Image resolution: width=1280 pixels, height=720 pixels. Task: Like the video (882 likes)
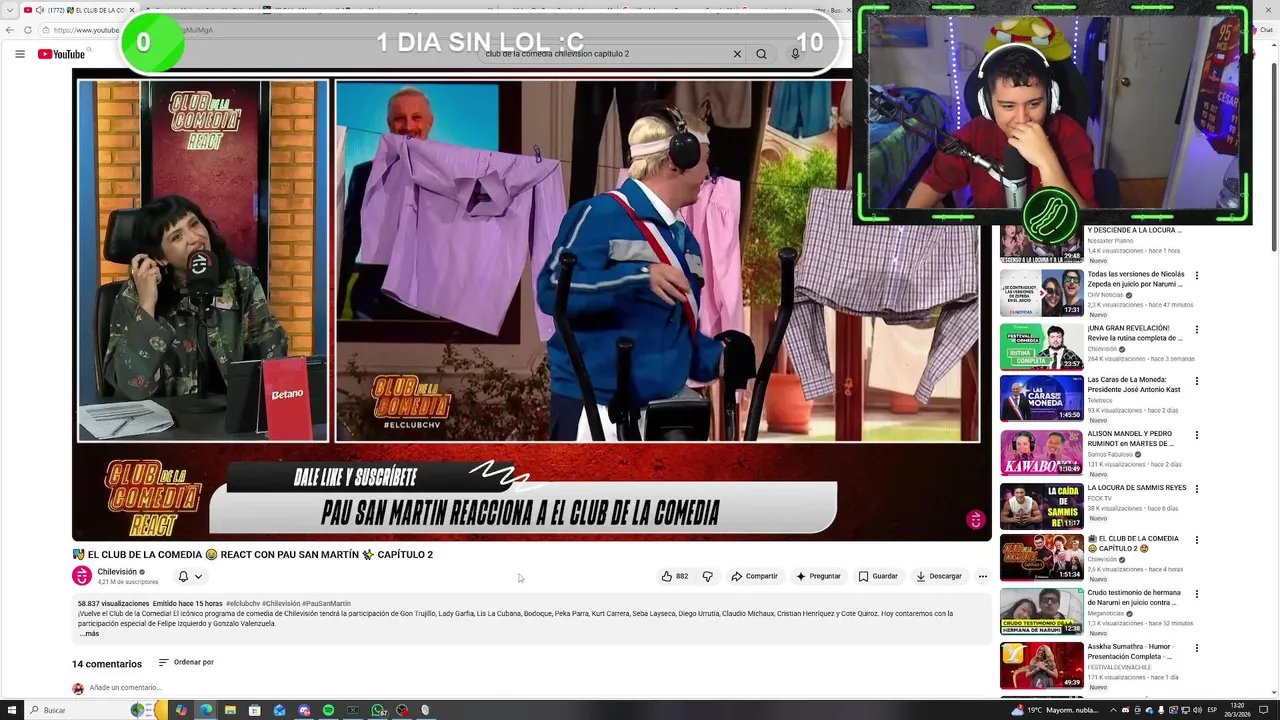674,576
